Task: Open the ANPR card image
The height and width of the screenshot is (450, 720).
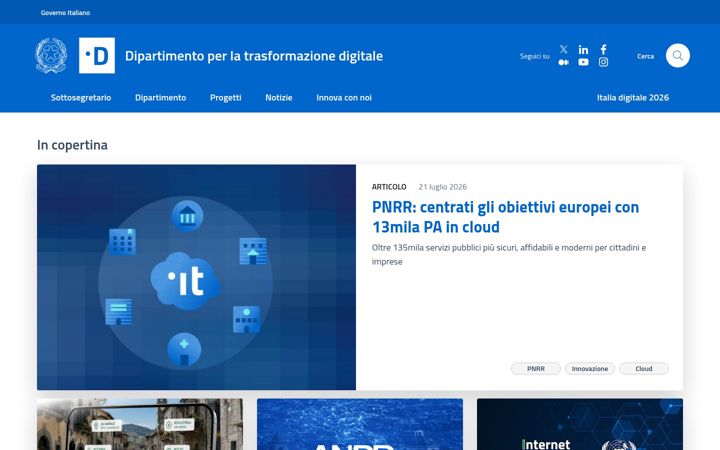Action: tap(360, 424)
